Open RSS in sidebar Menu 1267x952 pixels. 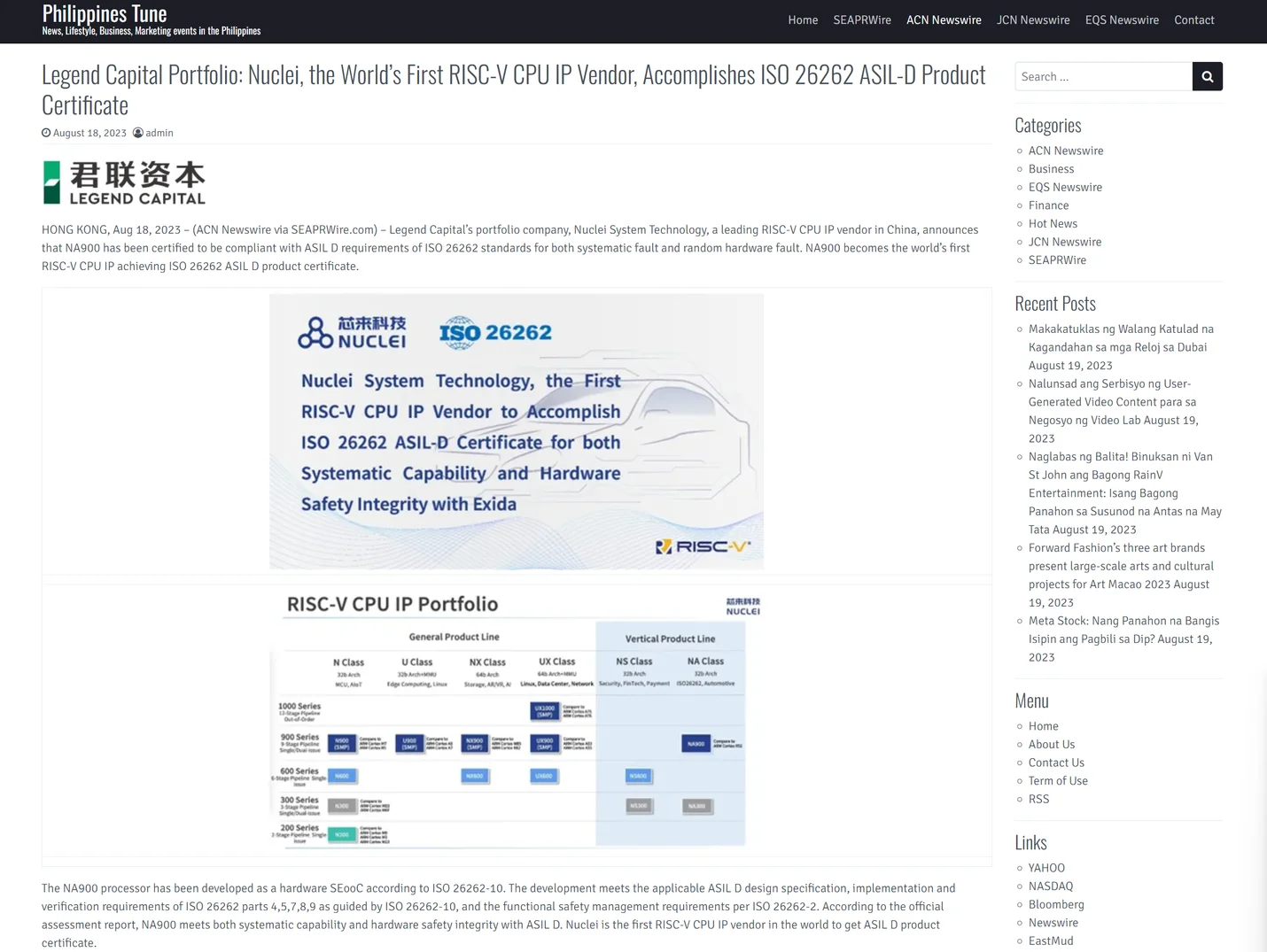1038,799
